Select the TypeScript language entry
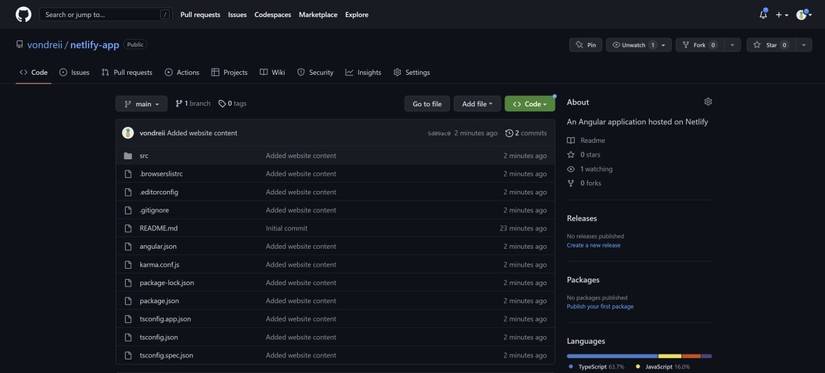825x373 pixels. coord(596,367)
